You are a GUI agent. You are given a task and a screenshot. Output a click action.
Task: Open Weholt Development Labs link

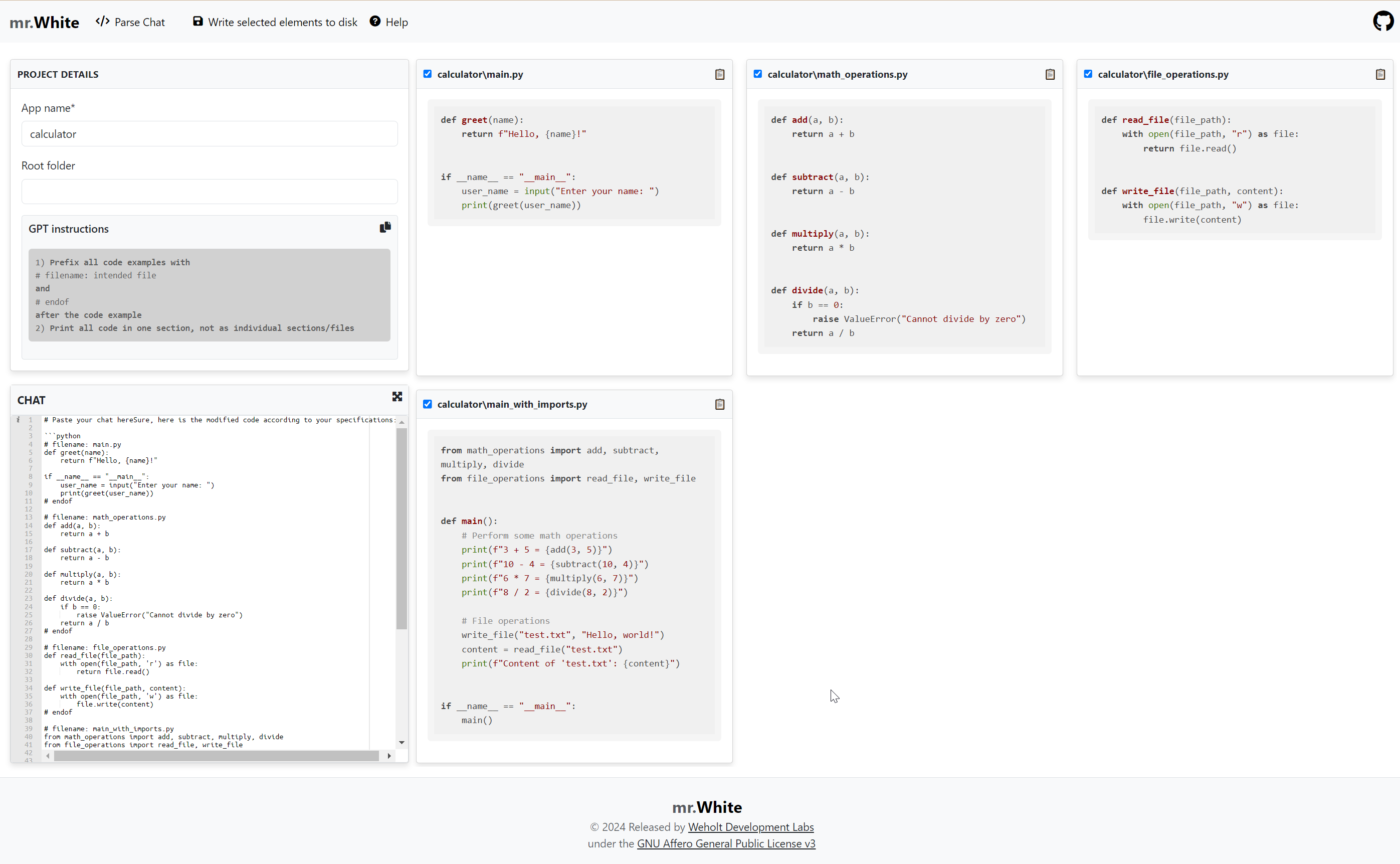point(750,827)
